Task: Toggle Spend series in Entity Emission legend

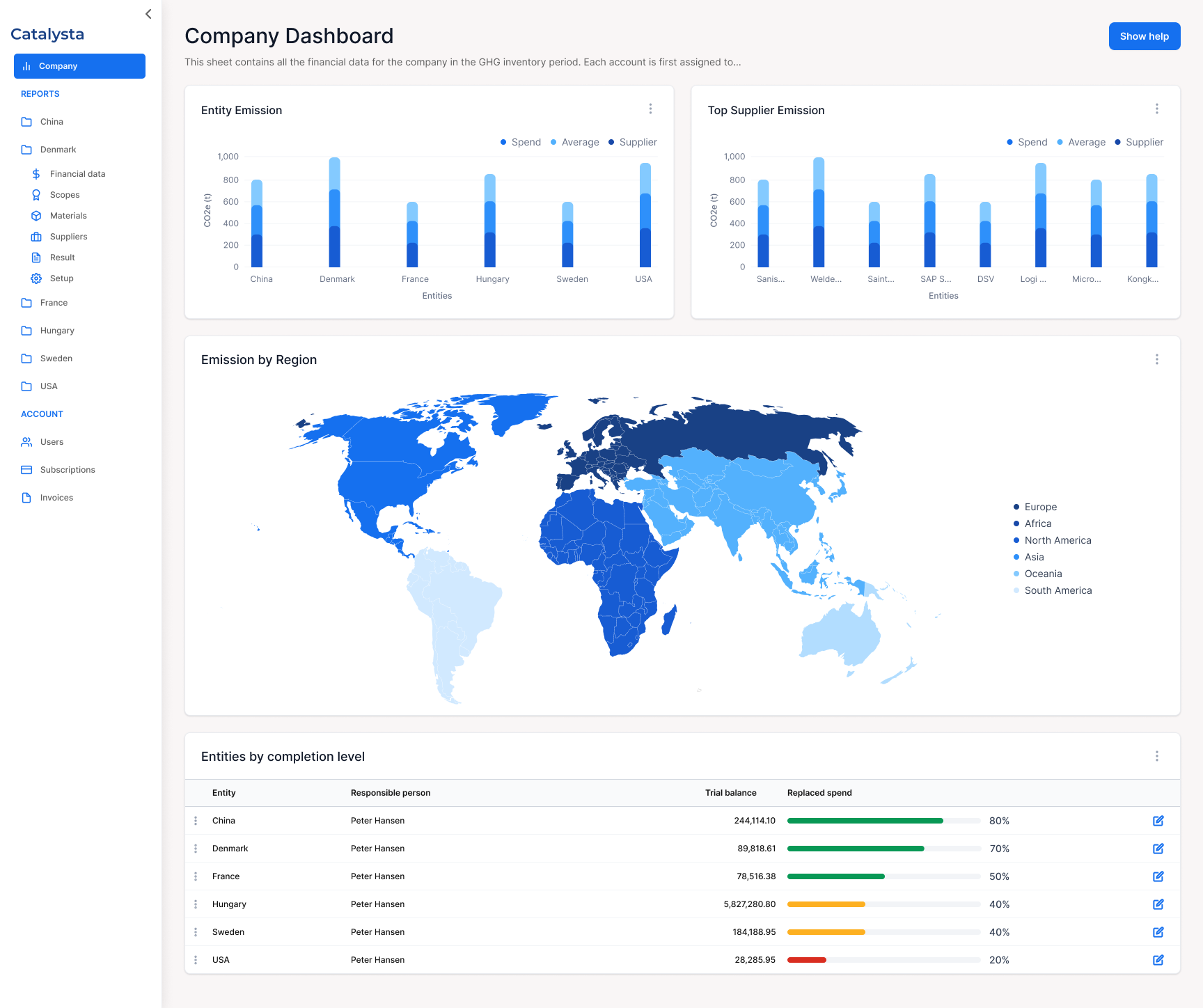Action: point(520,142)
